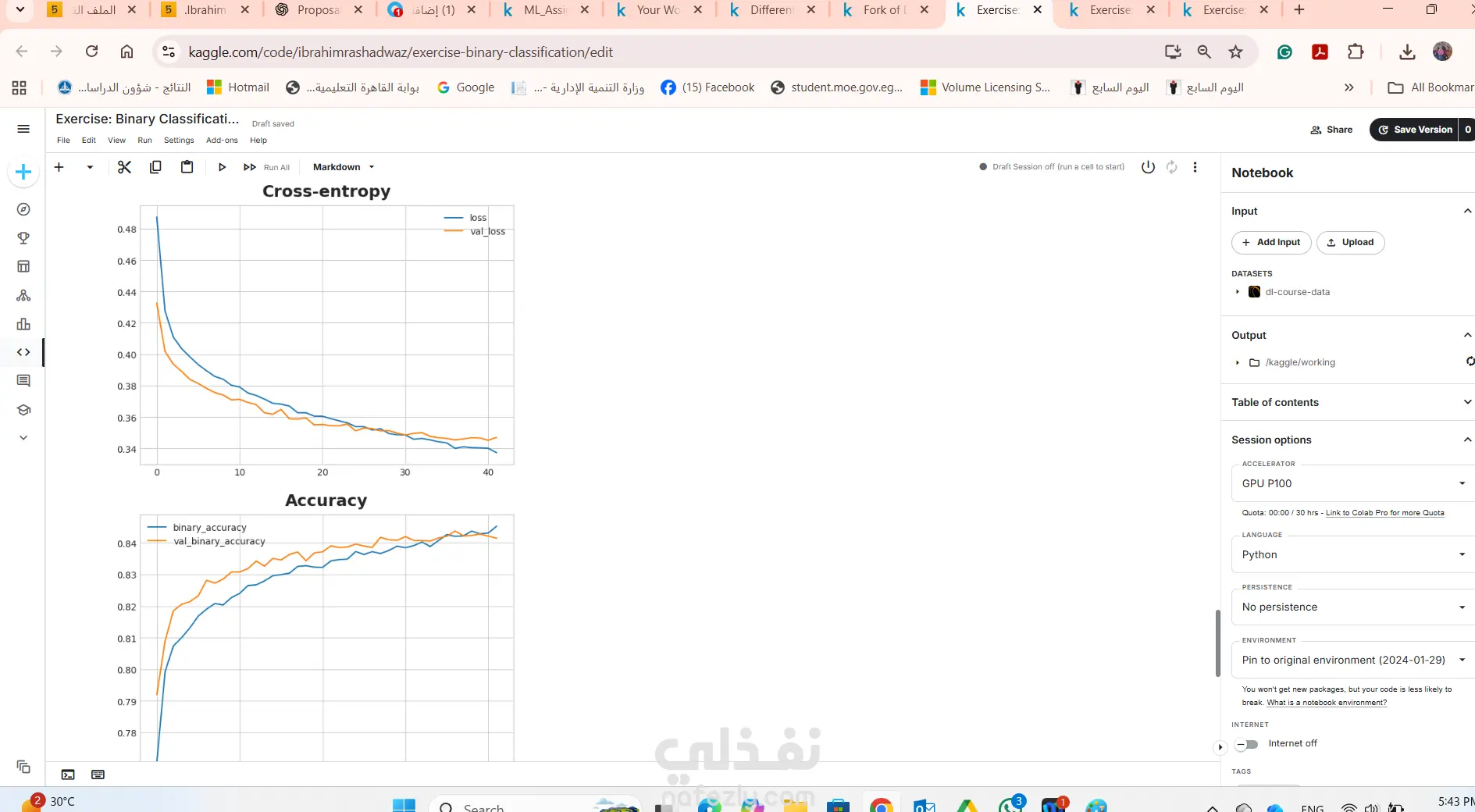Open the Kaggle Leaderboard chart sidebar icon
Screen dimensions: 1475x812
23,324
